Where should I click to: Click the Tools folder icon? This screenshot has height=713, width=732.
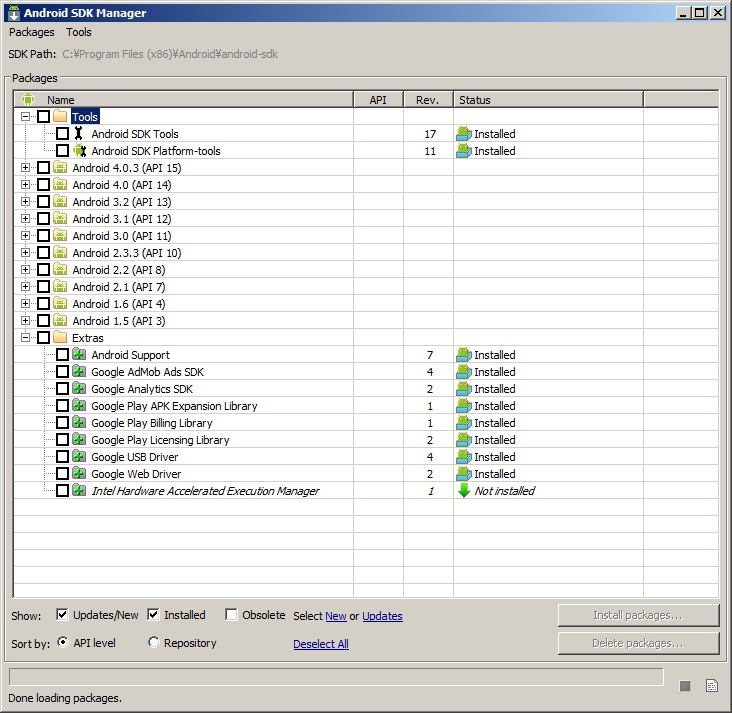60,116
